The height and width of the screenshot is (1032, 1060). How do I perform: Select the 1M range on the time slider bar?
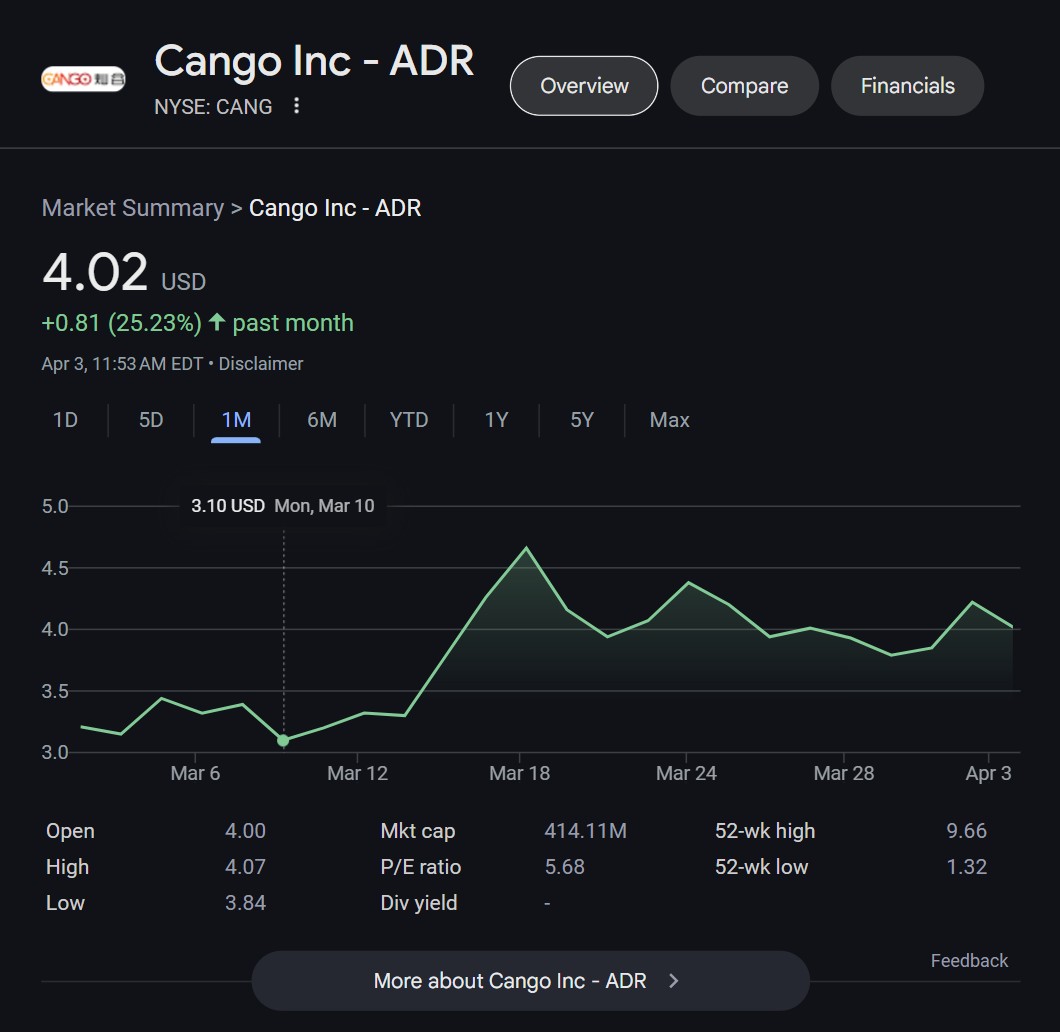click(x=235, y=420)
